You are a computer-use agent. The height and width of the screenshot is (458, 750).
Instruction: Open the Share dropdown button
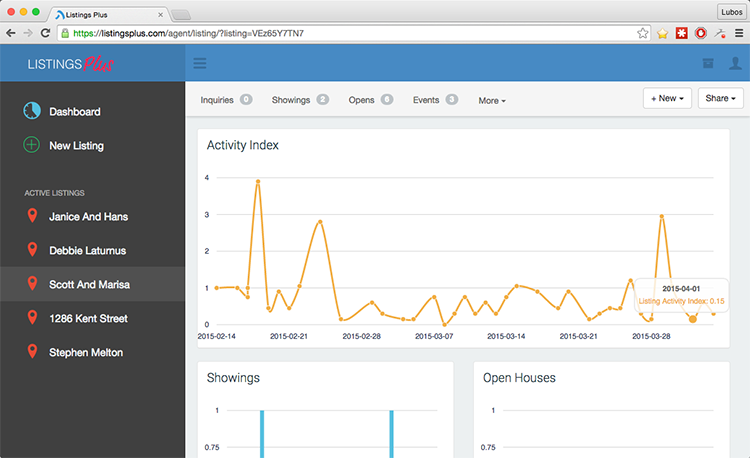(720, 98)
